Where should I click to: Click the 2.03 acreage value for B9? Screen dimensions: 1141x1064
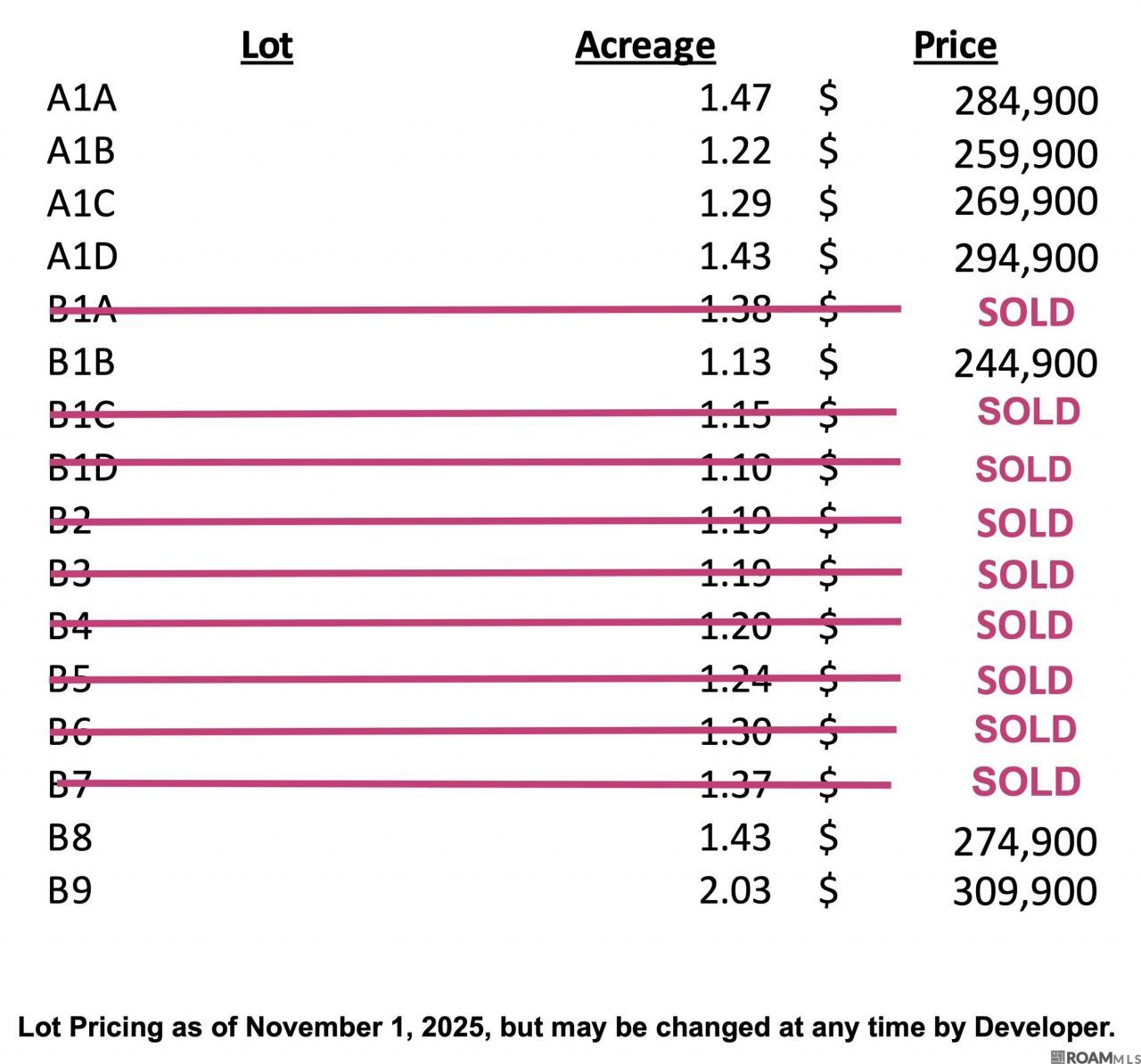735,890
